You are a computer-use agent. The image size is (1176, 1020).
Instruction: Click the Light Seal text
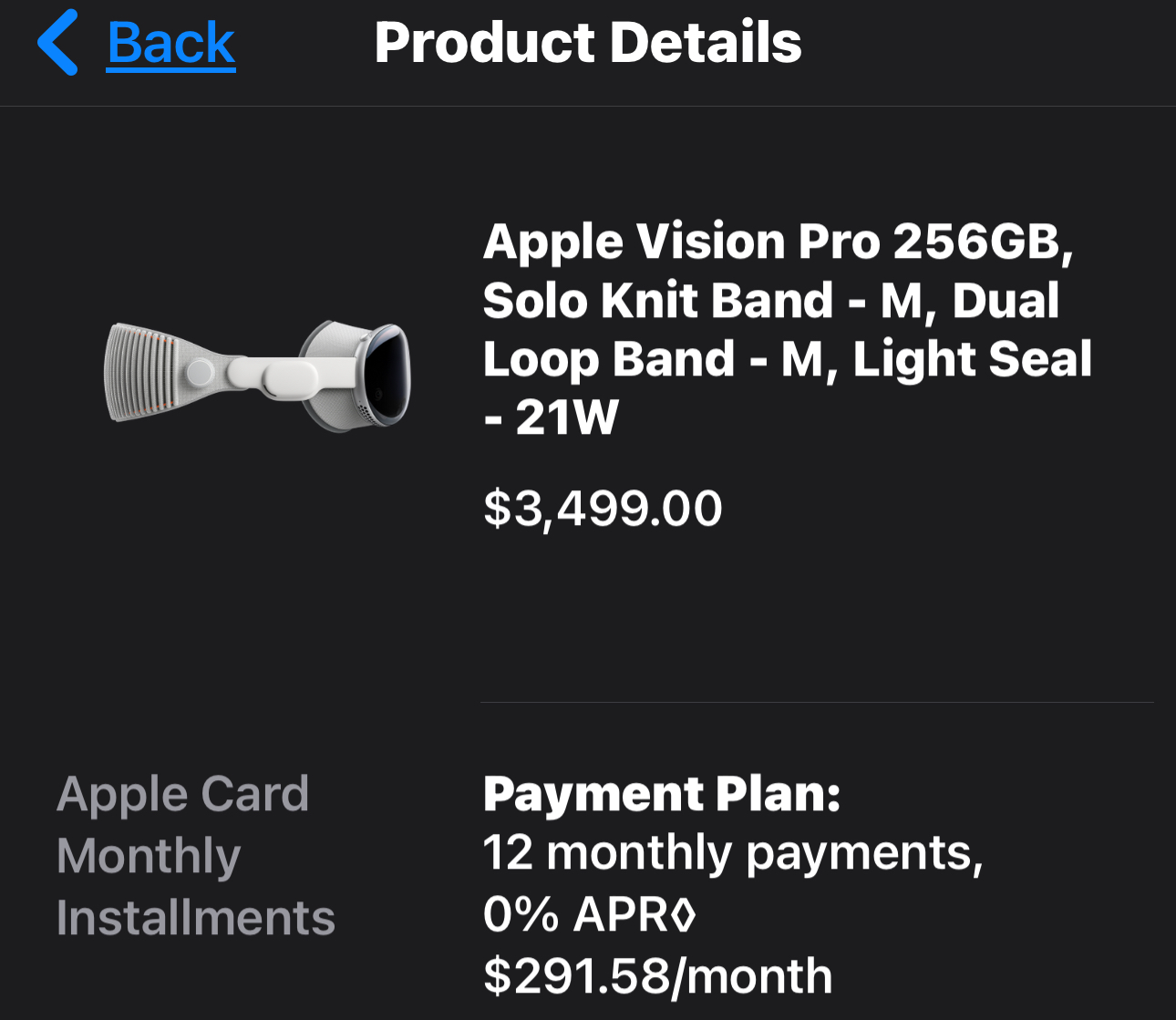coord(972,359)
